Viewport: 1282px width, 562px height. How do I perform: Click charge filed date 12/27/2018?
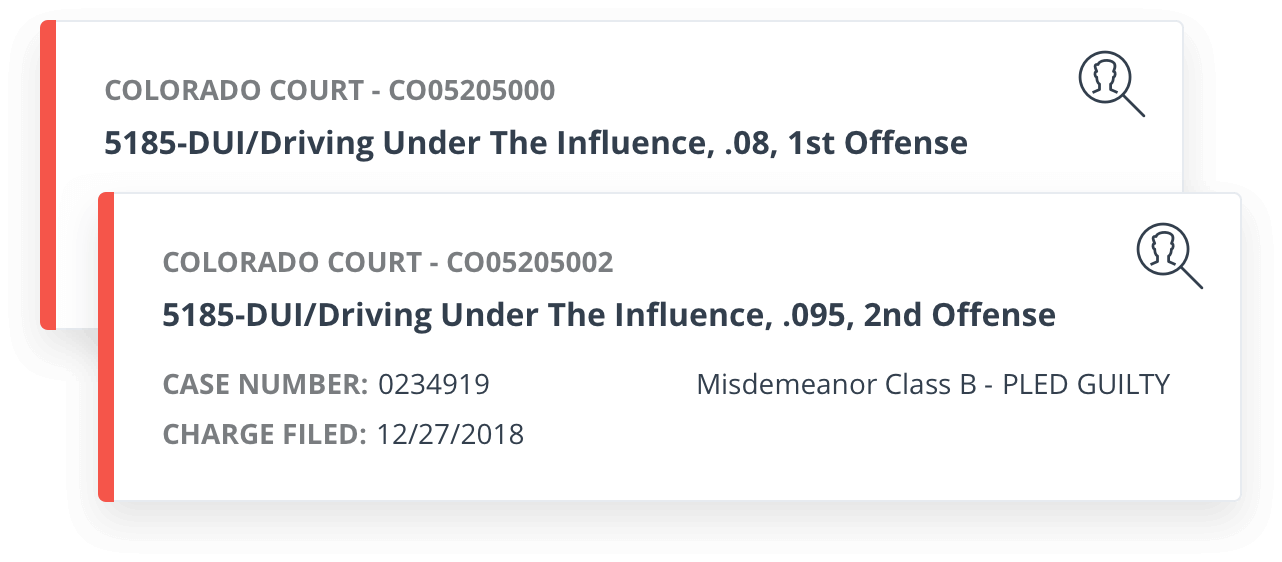coord(450,435)
